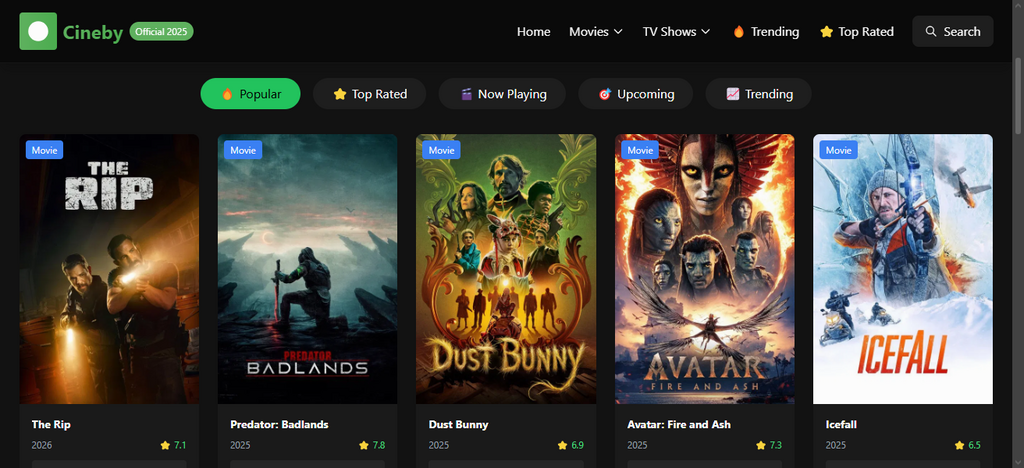This screenshot has width=1024, height=468.
Task: Click the 6.5 rating value
Action: tap(974, 445)
